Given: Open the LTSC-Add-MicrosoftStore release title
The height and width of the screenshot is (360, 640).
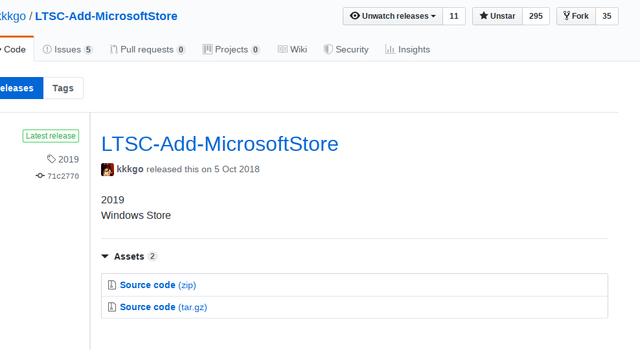Looking at the screenshot, I should [220, 144].
